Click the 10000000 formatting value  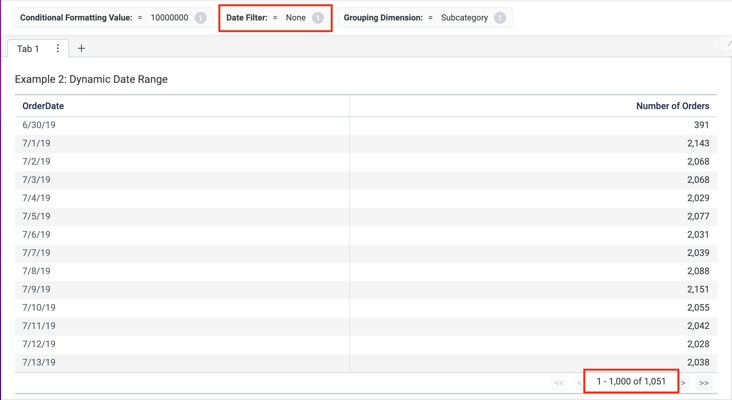point(169,18)
